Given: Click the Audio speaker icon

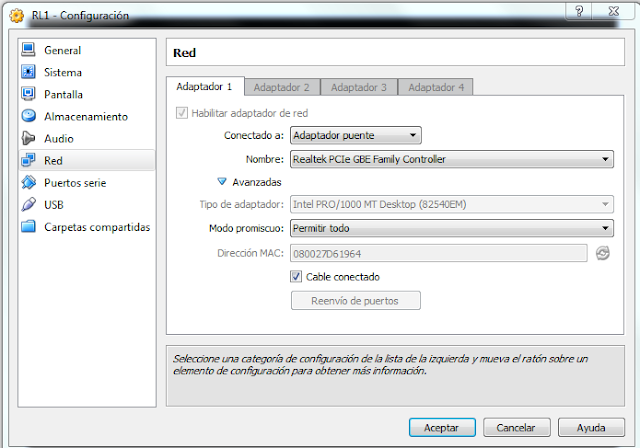Looking at the screenshot, I should [x=28, y=138].
